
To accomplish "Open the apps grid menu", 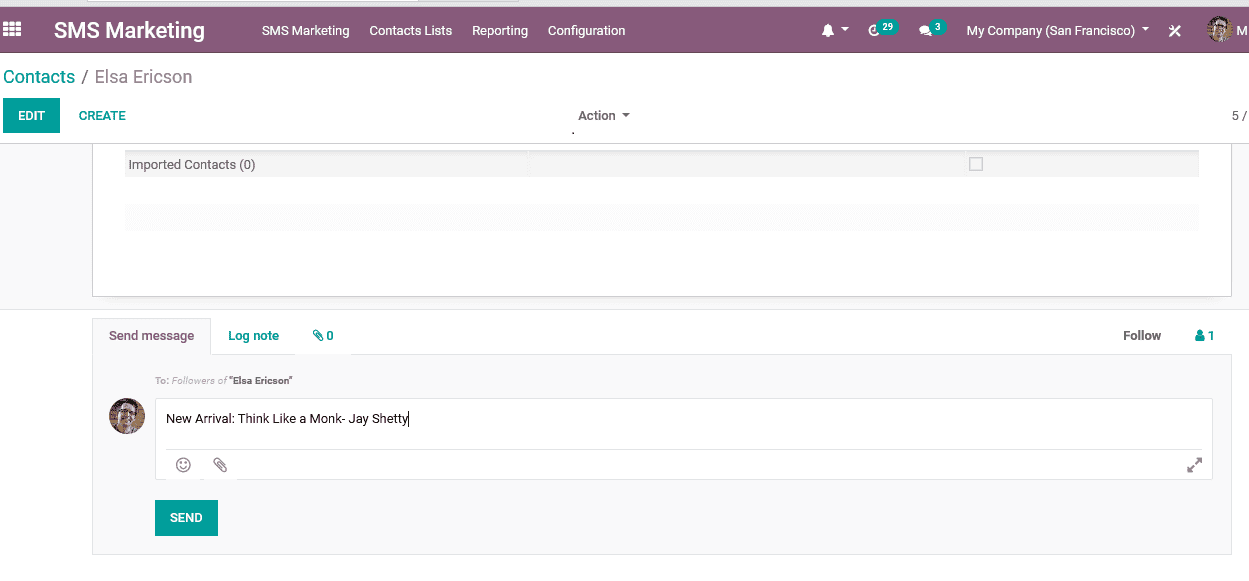I will click(12, 30).
